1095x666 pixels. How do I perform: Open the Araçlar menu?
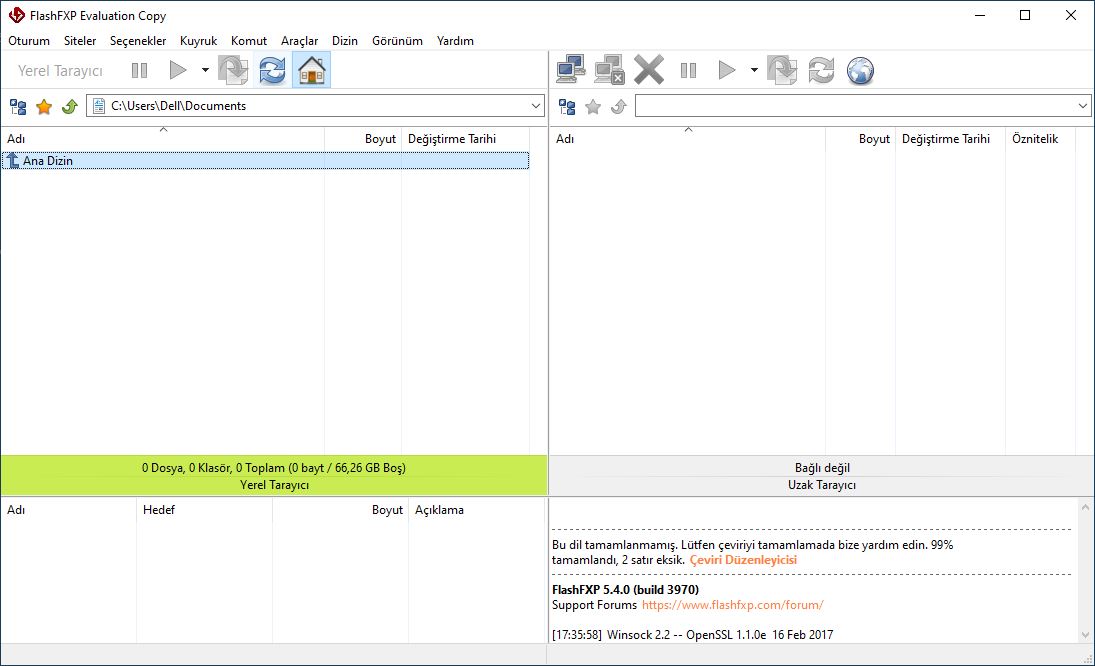click(x=300, y=40)
